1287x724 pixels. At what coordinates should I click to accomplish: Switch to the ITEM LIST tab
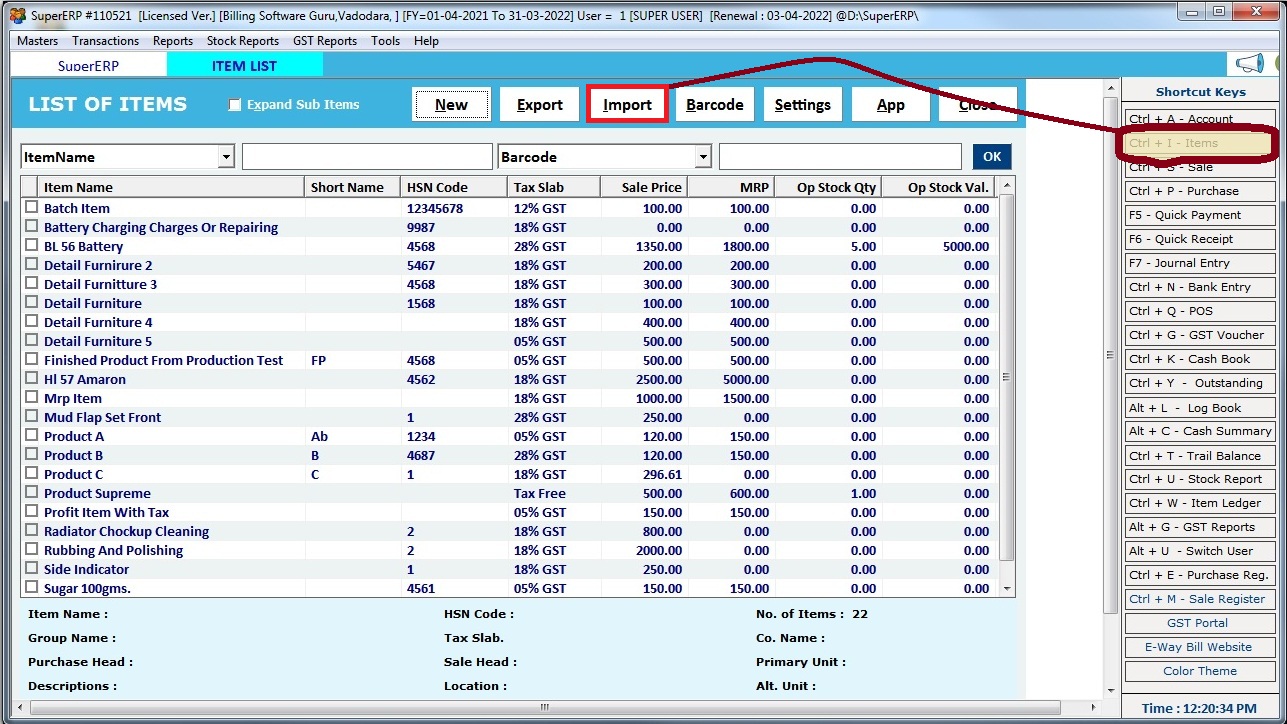pyautogui.click(x=245, y=63)
